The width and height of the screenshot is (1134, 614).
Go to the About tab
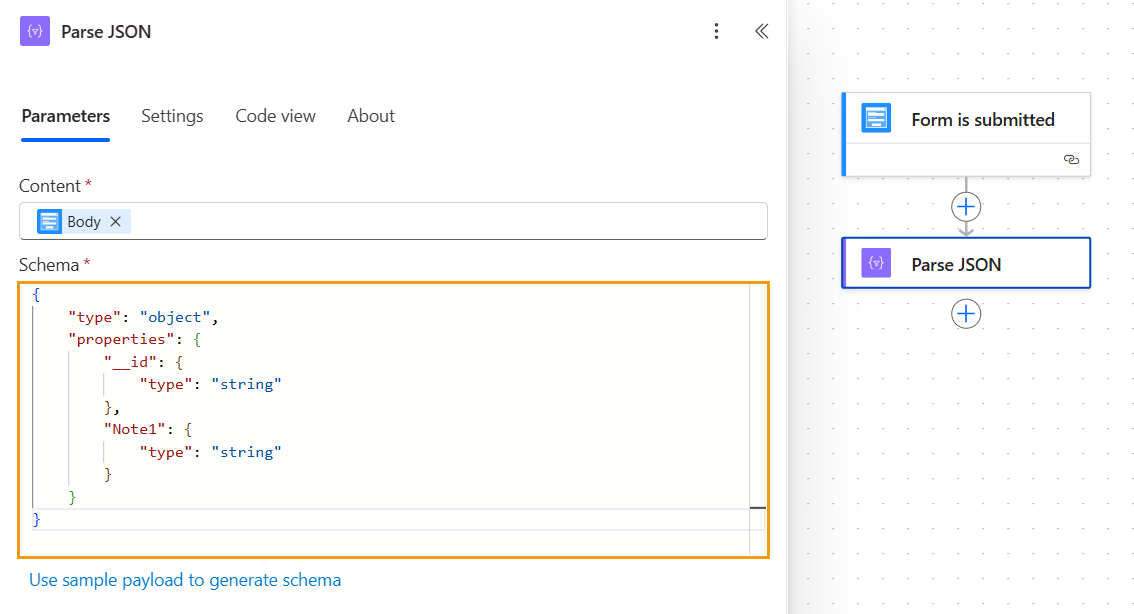point(371,116)
